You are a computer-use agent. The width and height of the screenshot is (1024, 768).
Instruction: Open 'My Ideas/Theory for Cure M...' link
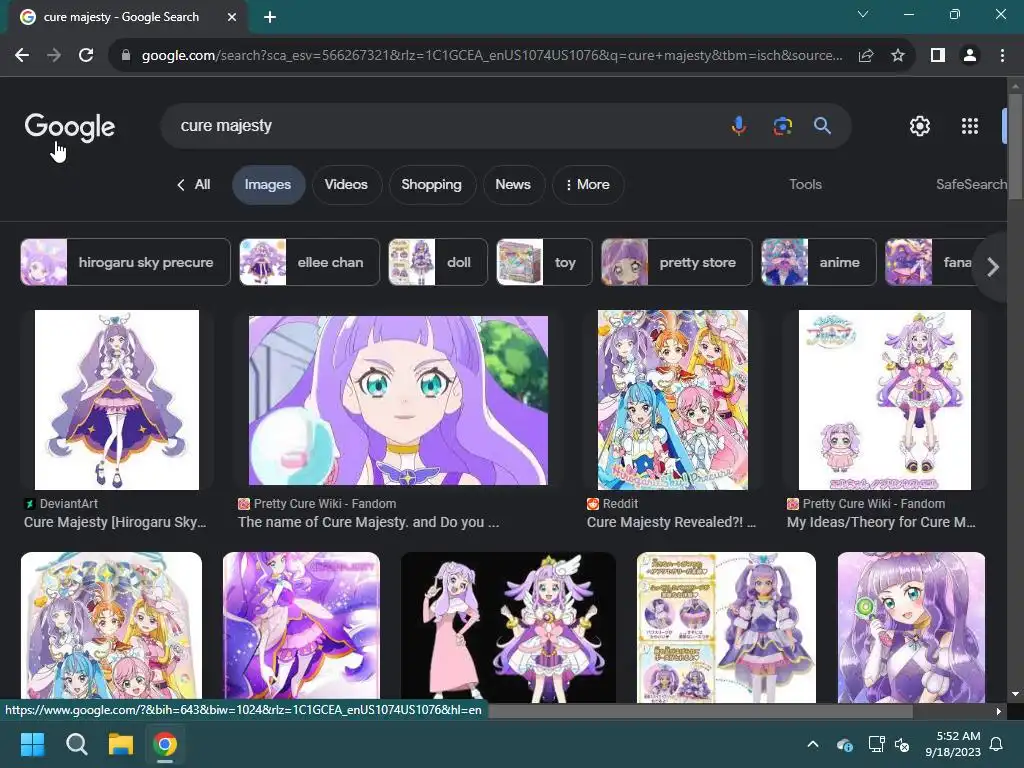click(881, 522)
